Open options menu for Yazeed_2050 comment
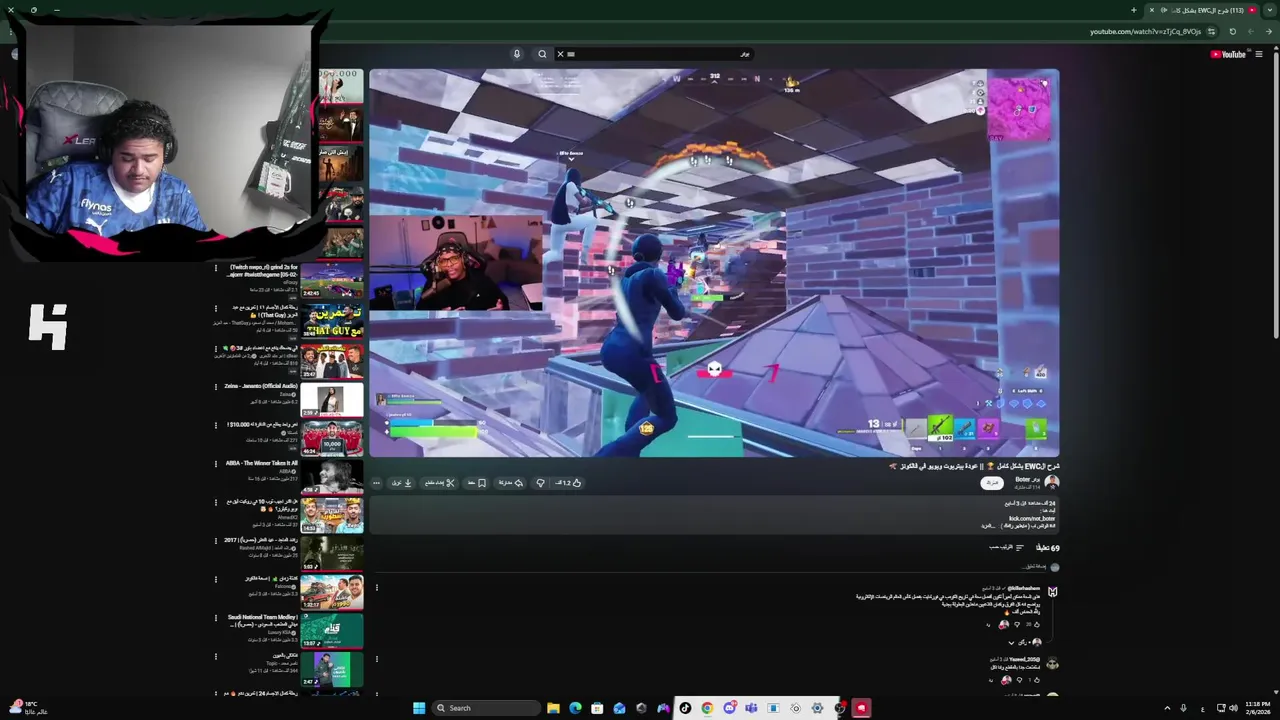The image size is (1280, 720). click(376, 659)
